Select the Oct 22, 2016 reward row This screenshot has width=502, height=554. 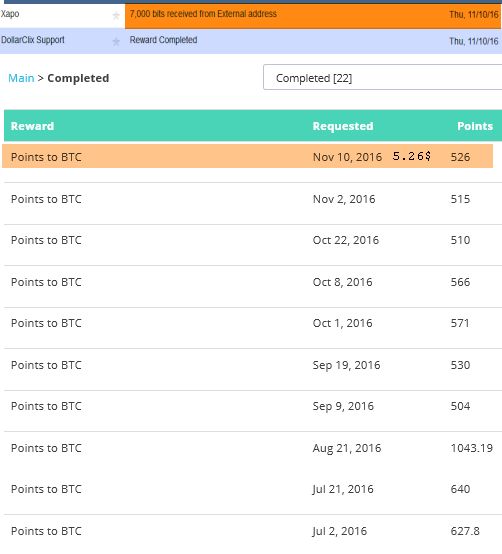(x=253, y=240)
